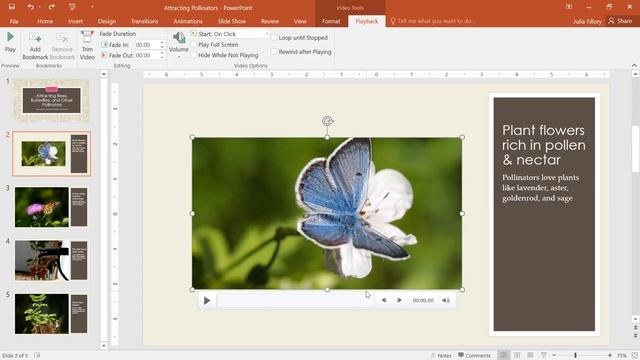Customize Quick Access Toolbar arrow
The height and width of the screenshot is (360, 640).
coord(92,7)
